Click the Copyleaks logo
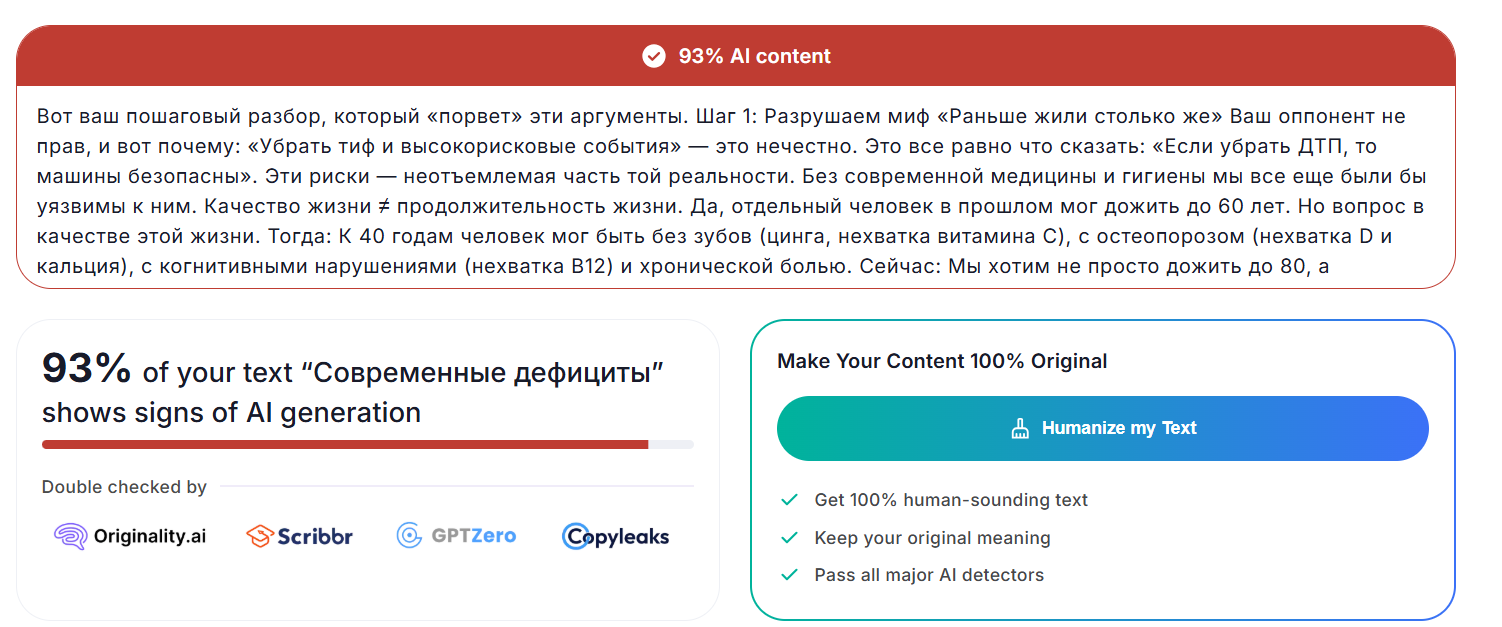 [x=615, y=537]
